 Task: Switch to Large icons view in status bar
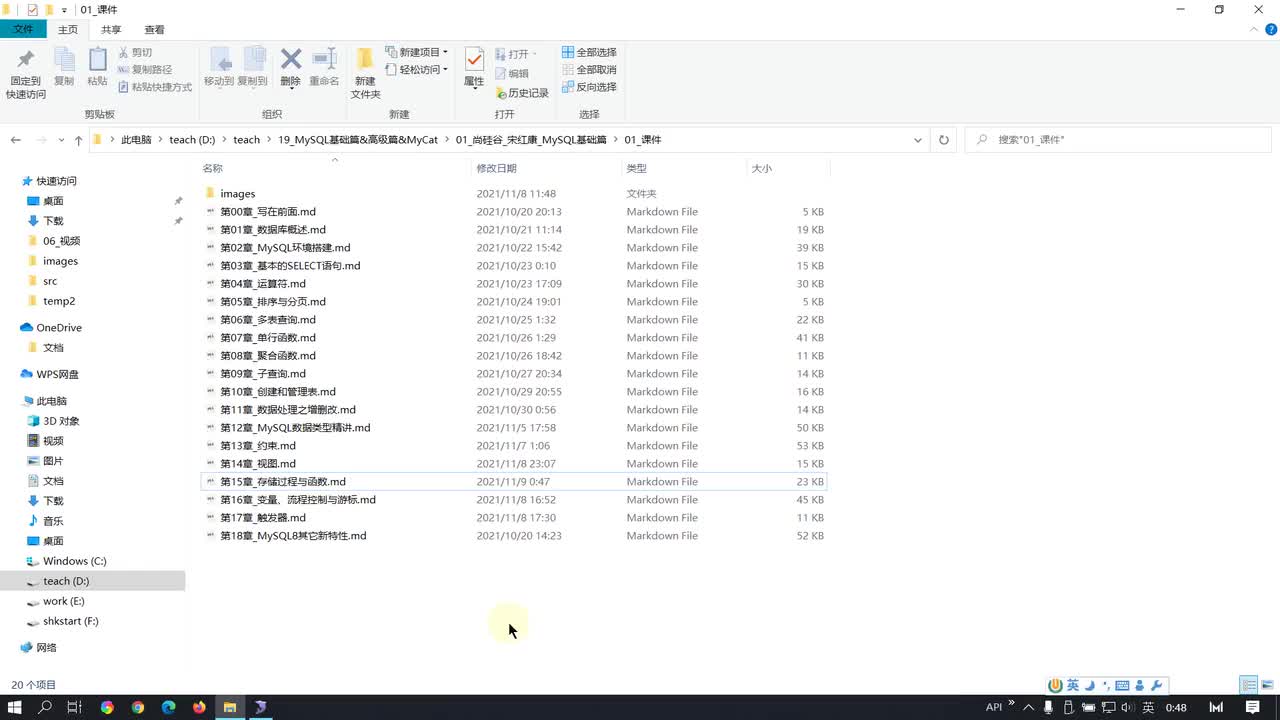pos(1267,685)
